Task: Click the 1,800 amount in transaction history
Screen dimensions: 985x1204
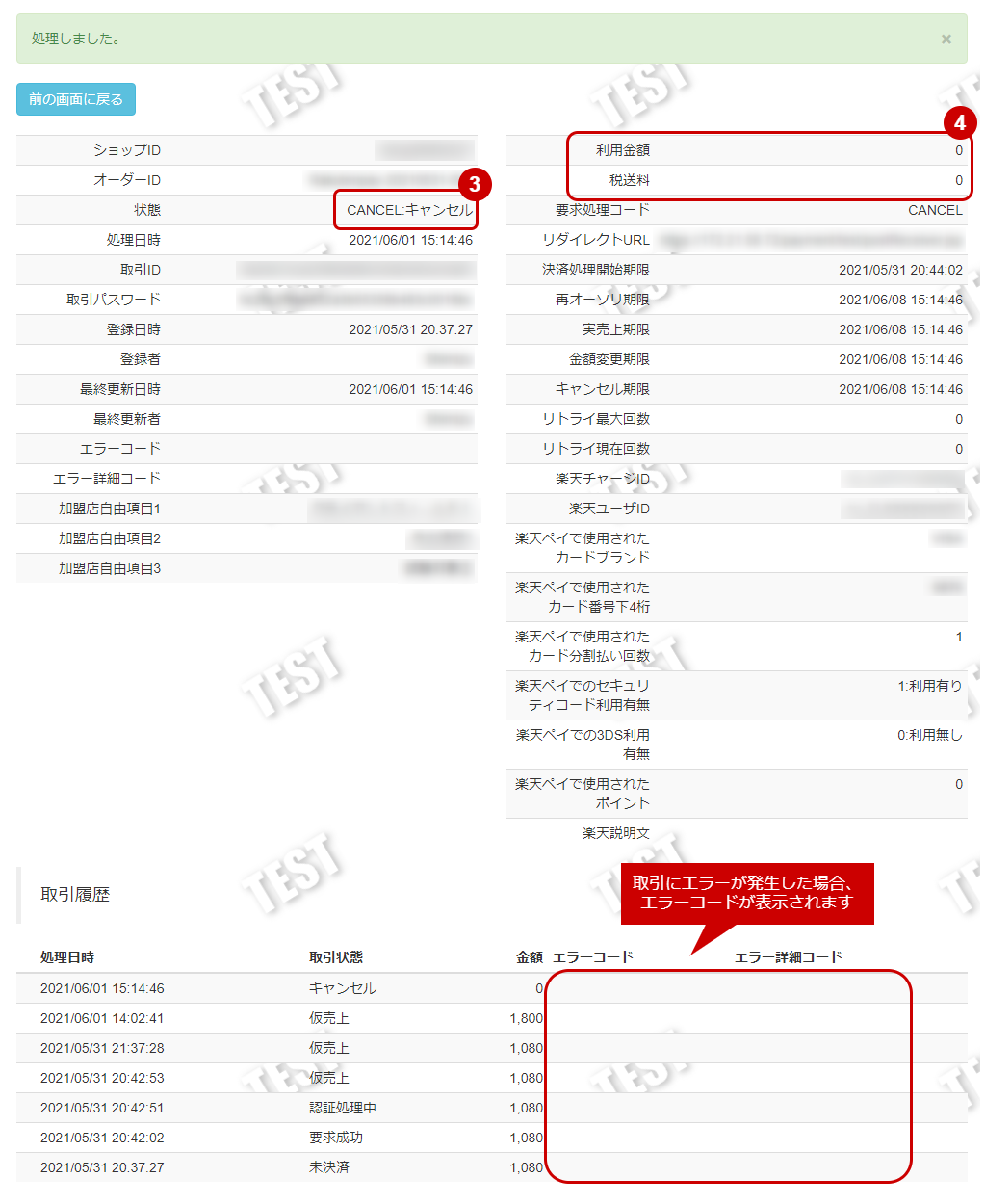Action: (x=527, y=1018)
